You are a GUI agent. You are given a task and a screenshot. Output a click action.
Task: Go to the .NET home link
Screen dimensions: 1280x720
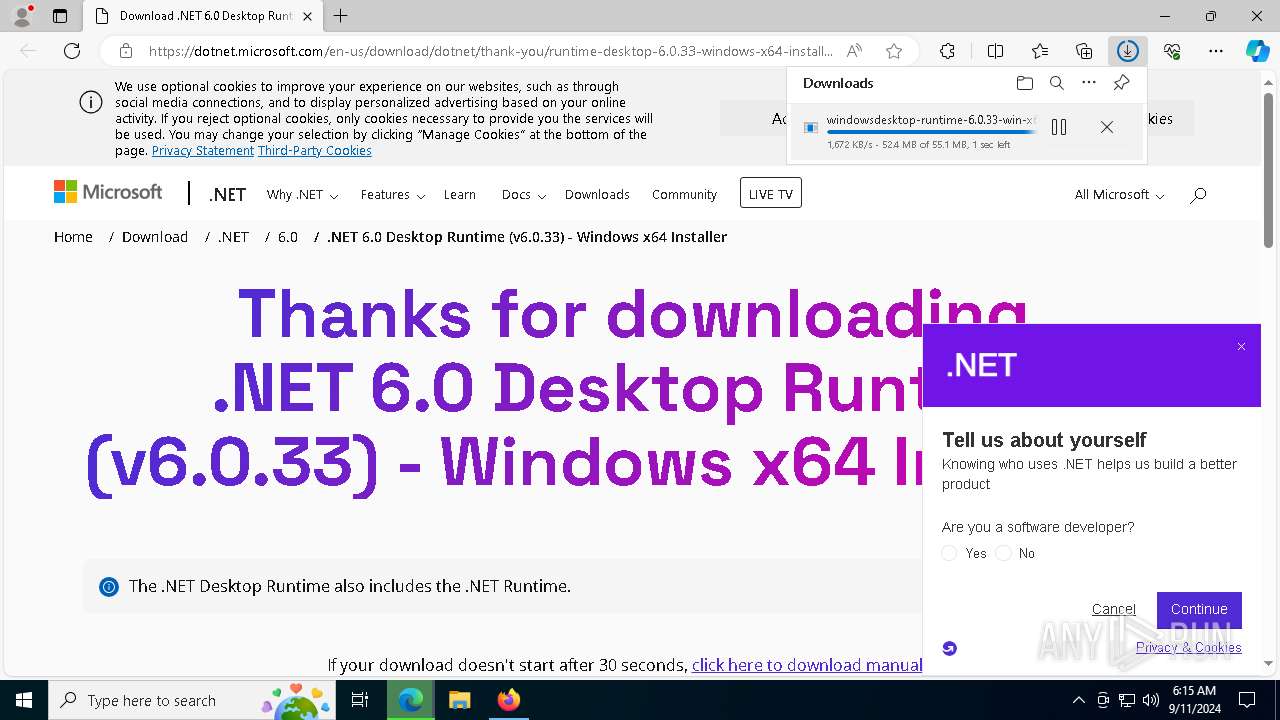(228, 195)
